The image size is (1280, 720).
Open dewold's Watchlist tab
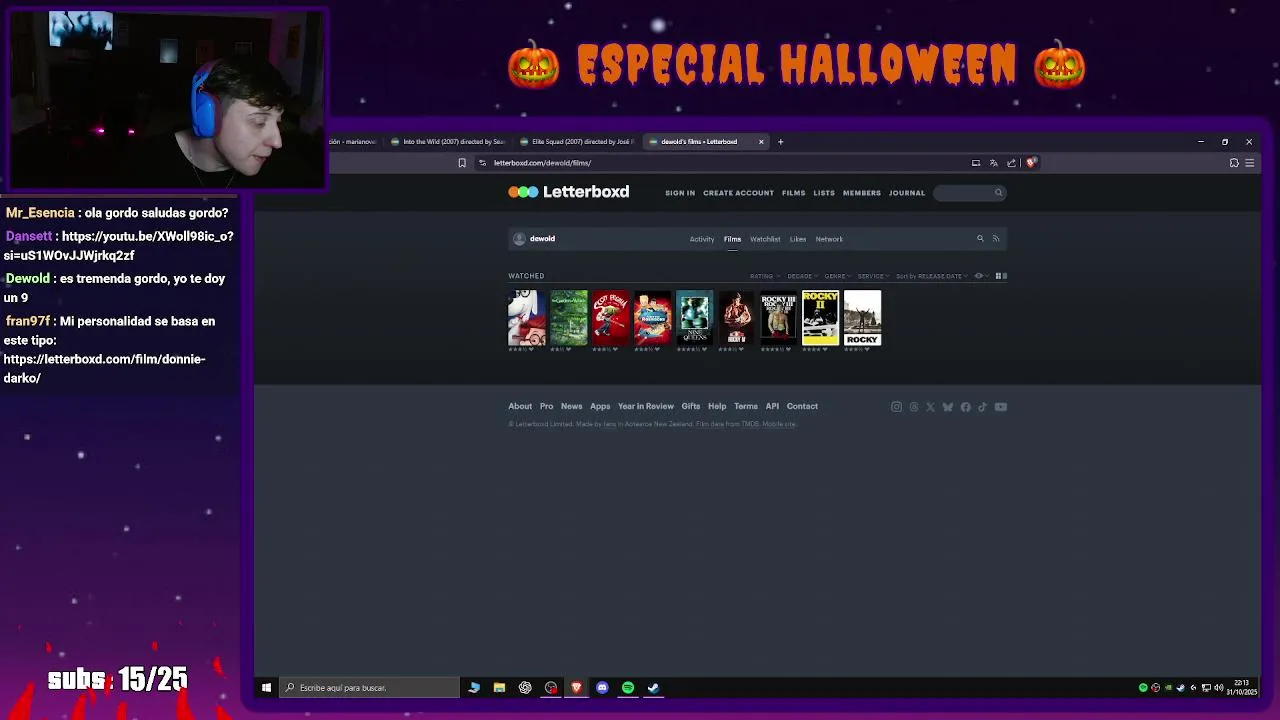point(765,239)
